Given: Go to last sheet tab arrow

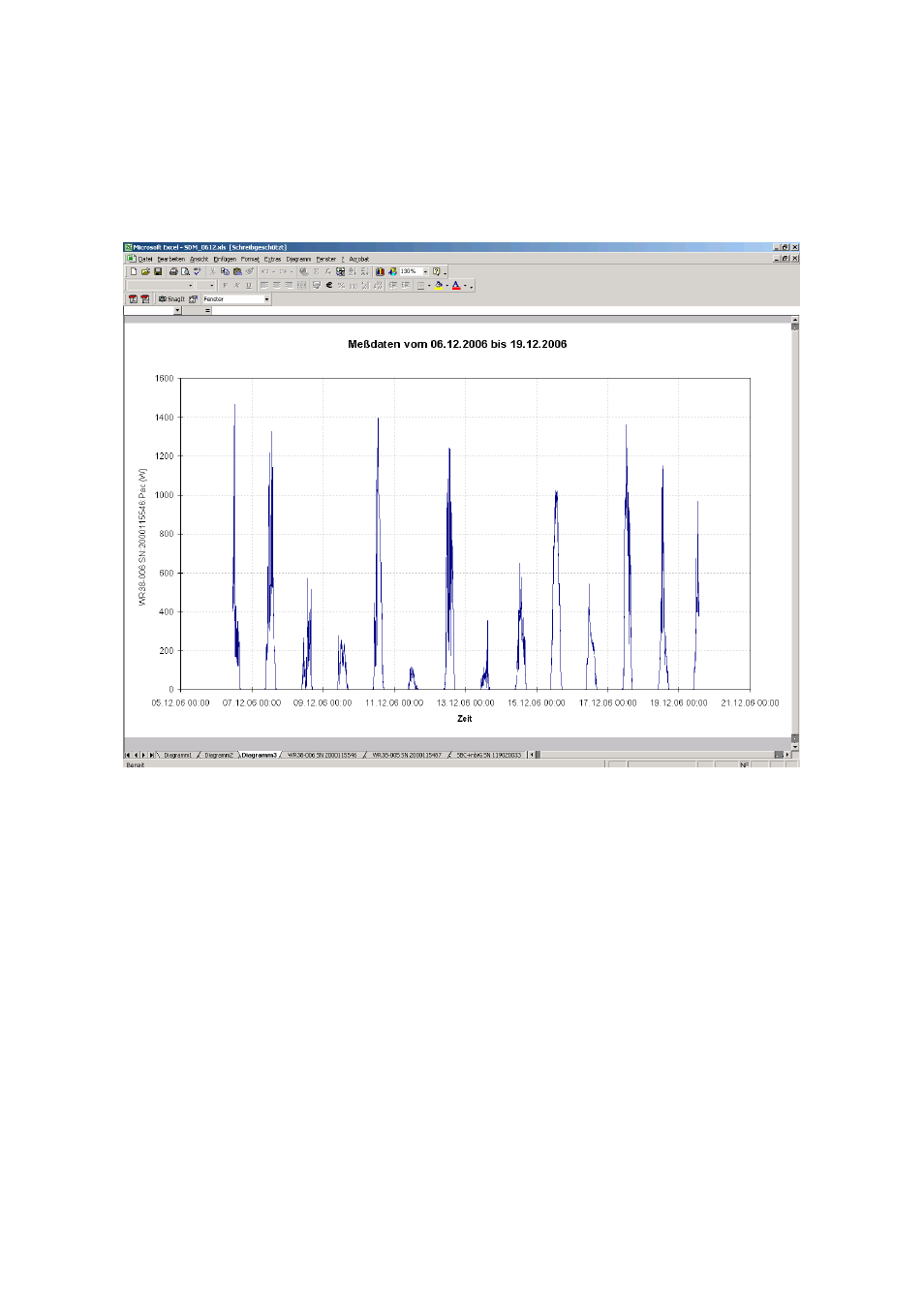Looking at the screenshot, I should click(151, 755).
